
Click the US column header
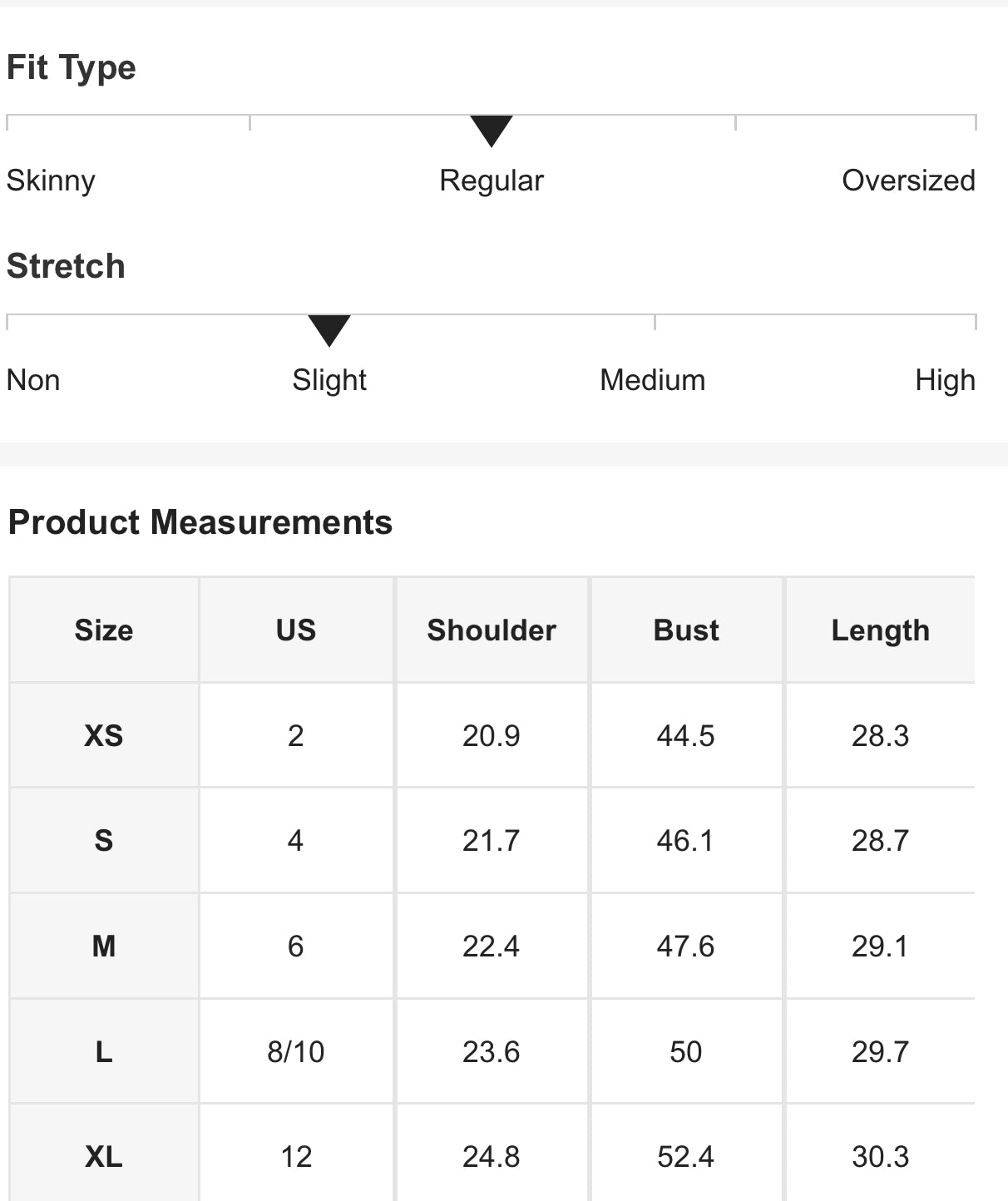coord(296,630)
